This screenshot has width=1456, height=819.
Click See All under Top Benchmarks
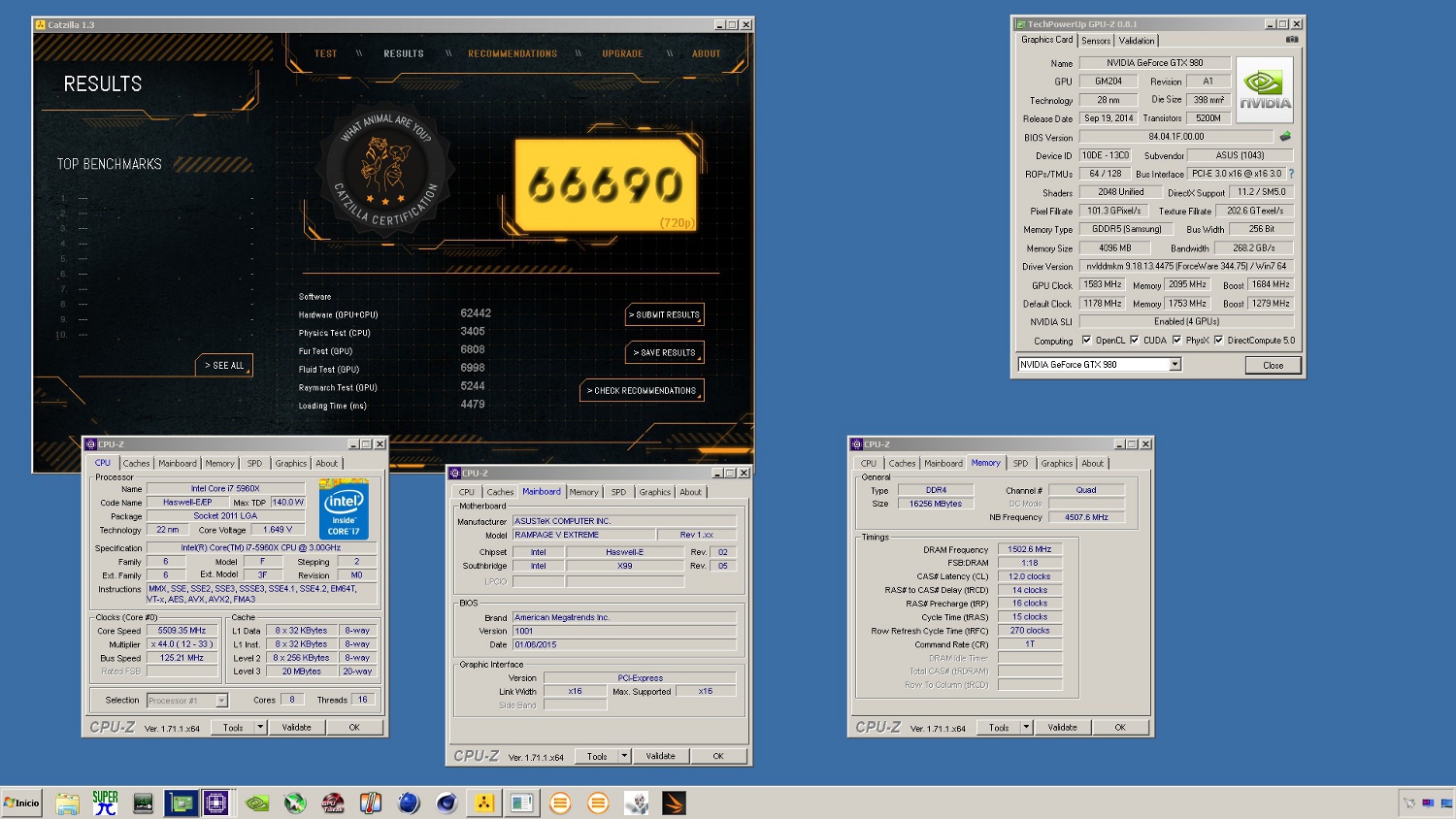[x=224, y=365]
